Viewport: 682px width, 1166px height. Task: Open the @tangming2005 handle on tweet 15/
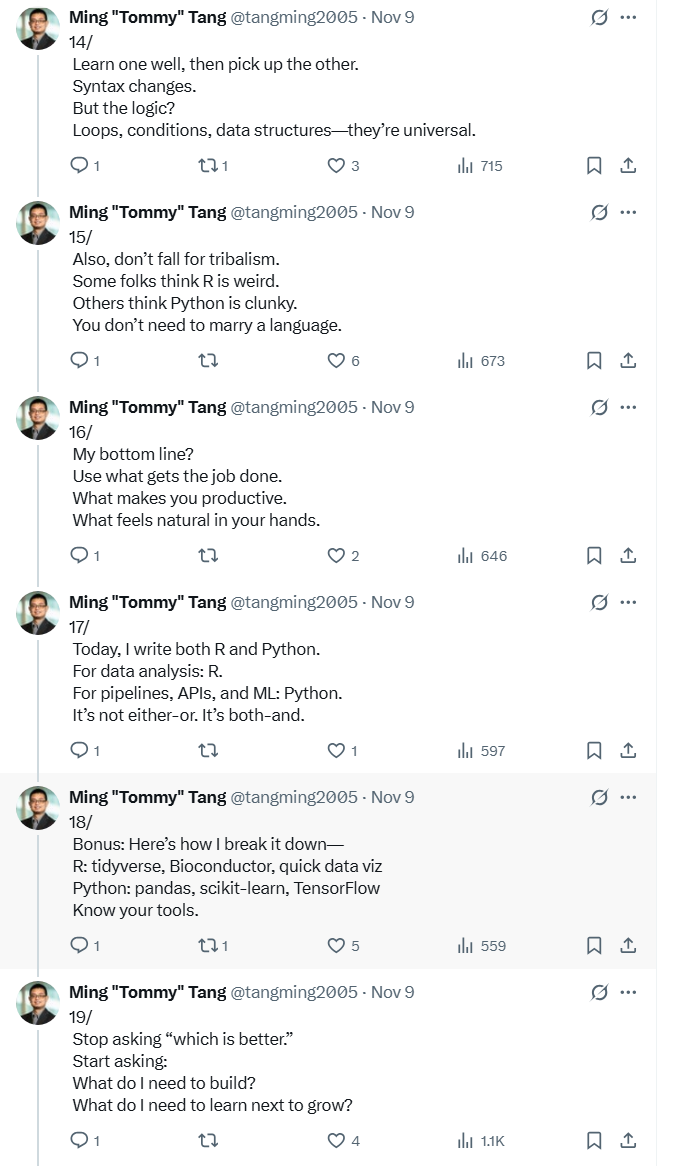[294, 212]
